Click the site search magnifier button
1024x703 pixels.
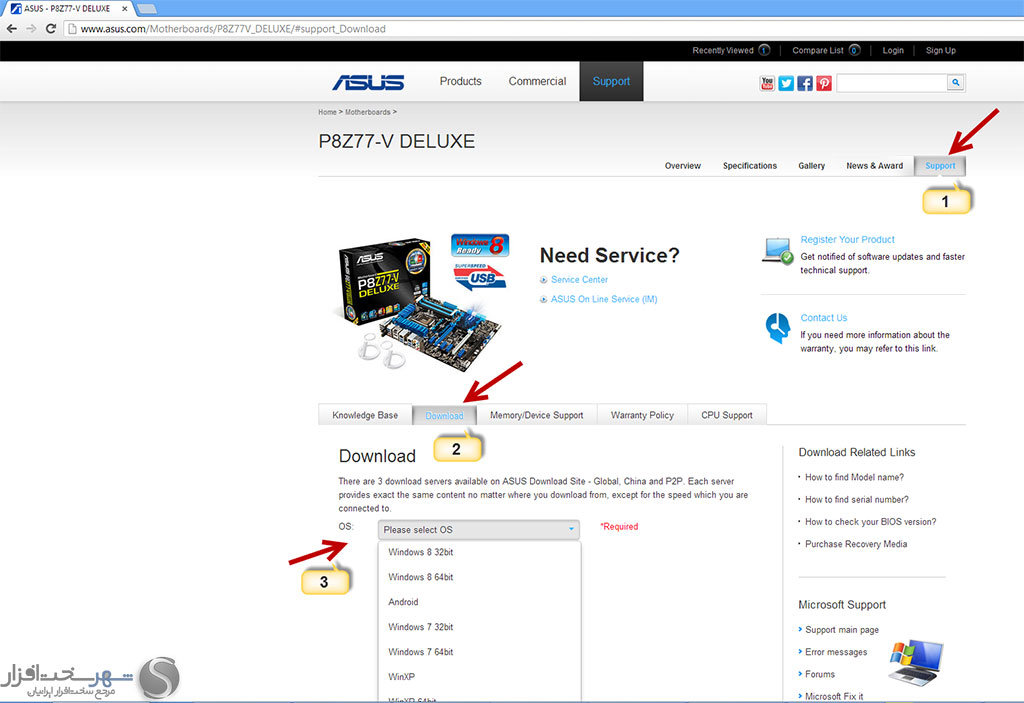955,82
